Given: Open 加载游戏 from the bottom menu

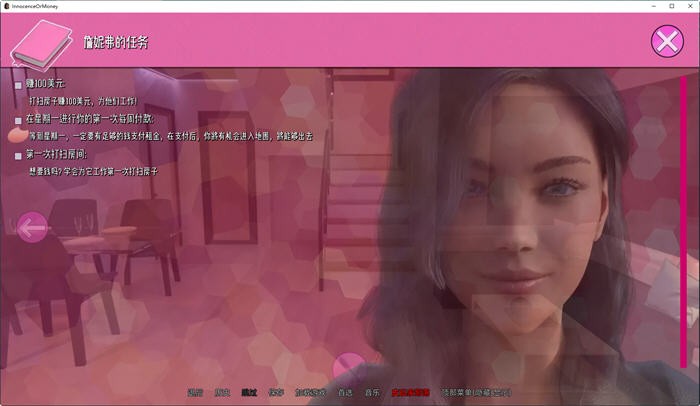Looking at the screenshot, I should pos(310,393).
